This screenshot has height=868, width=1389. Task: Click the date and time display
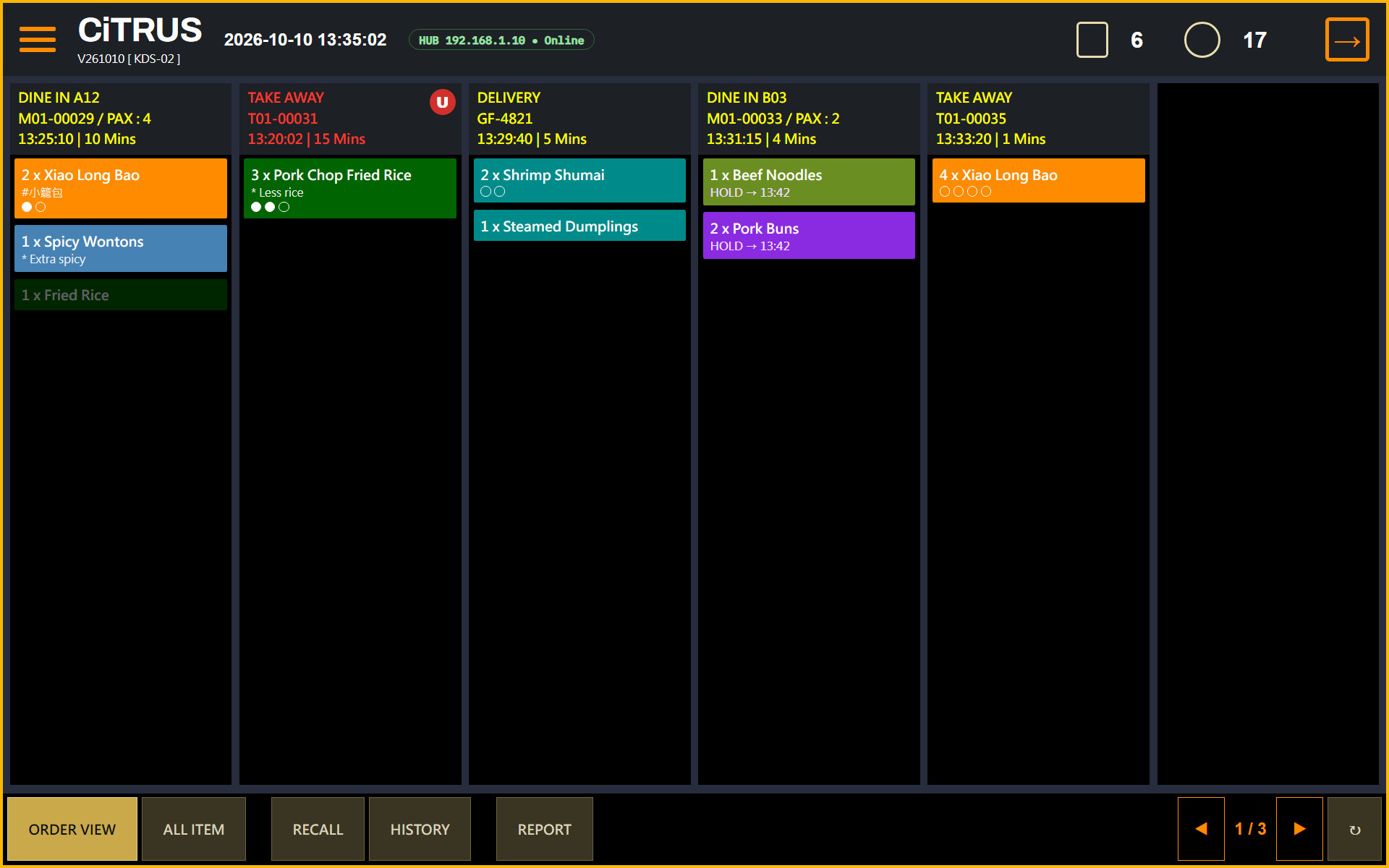[x=305, y=40]
